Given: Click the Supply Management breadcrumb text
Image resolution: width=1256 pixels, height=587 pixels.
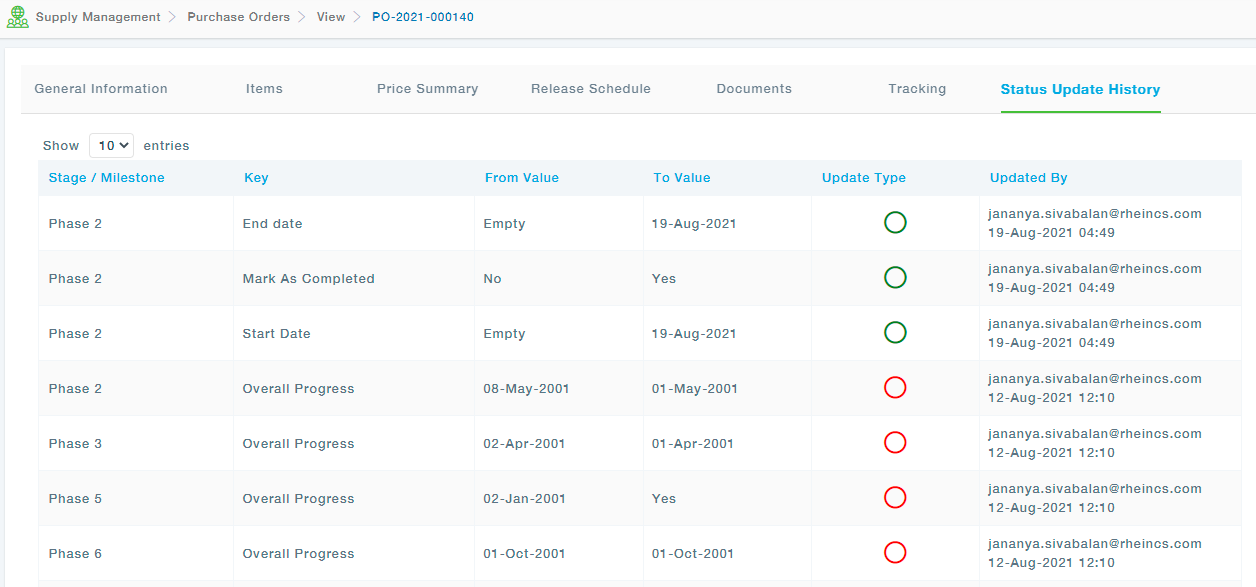Looking at the screenshot, I should 98,17.
